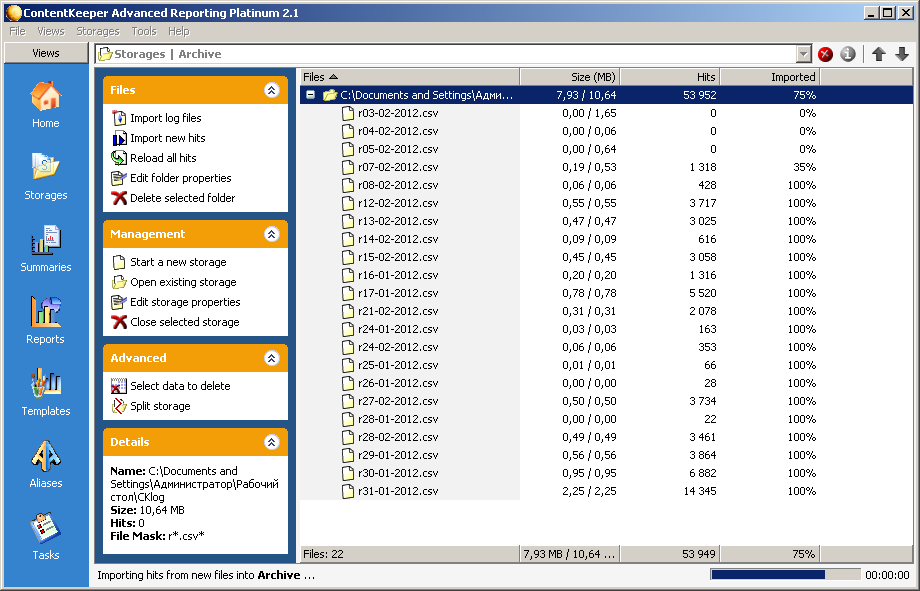The width and height of the screenshot is (920, 591).
Task: Click the down arrow toolbar icon
Action: 902,54
